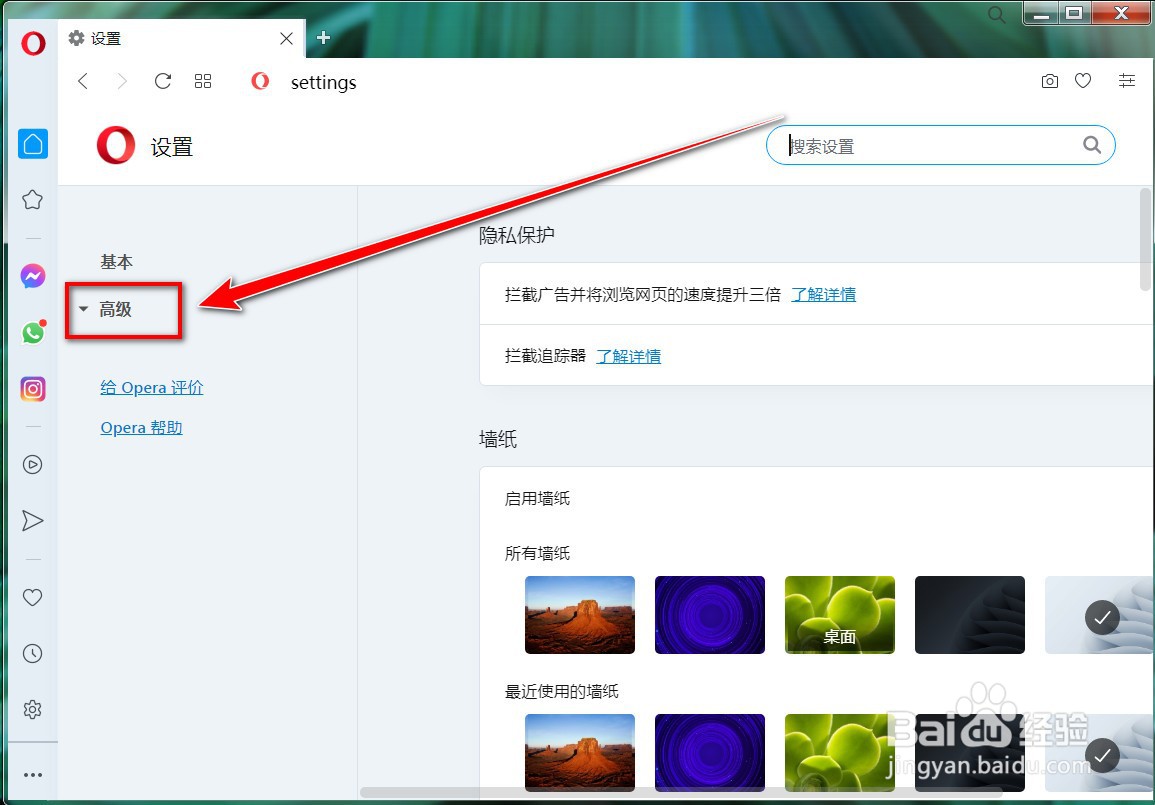This screenshot has height=805, width=1155.
Task: Select the desert rock wallpaper under 所有墙纸
Action: (x=580, y=615)
